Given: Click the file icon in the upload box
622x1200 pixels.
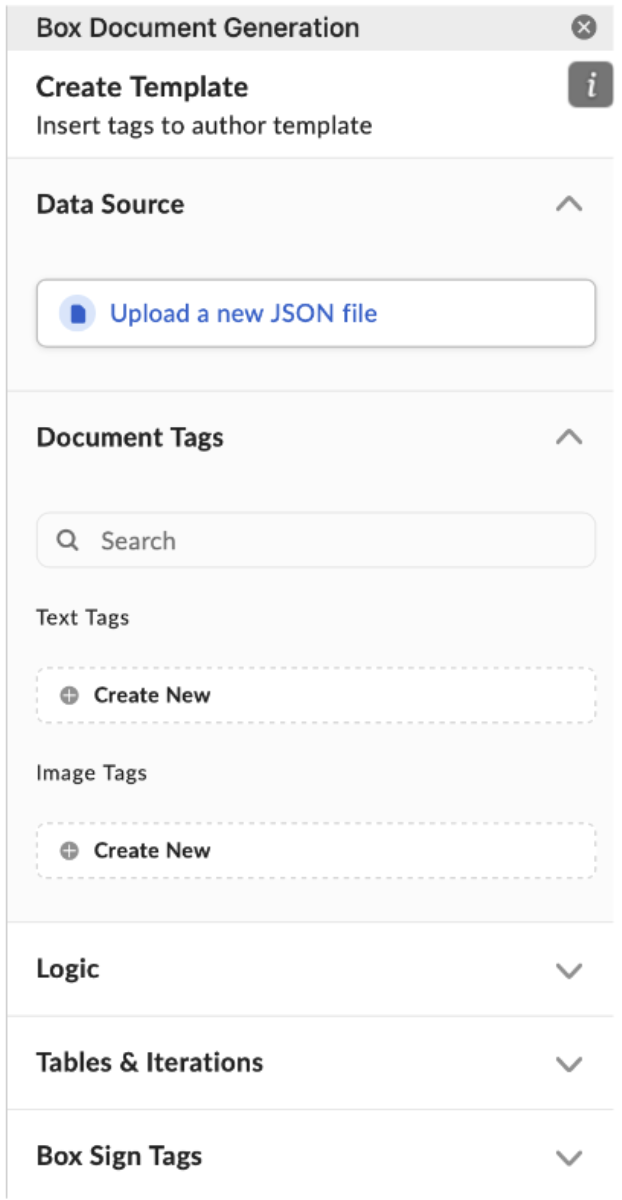Looking at the screenshot, I should click(x=77, y=314).
